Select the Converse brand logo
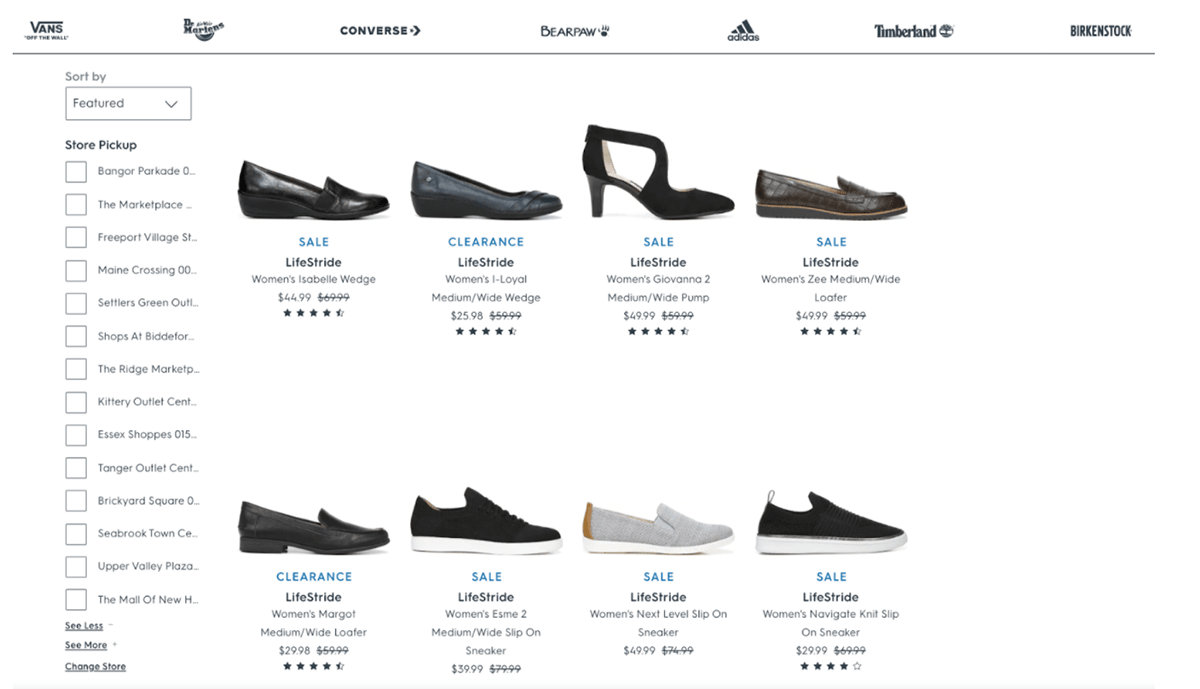This screenshot has width=1200, height=689. click(380, 30)
